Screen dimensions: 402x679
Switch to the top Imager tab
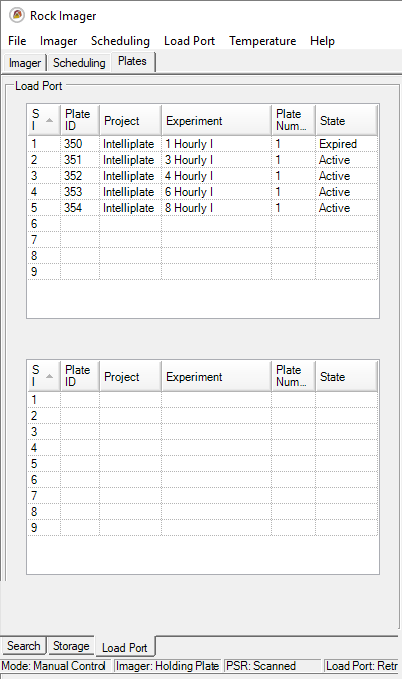[x=25, y=63]
